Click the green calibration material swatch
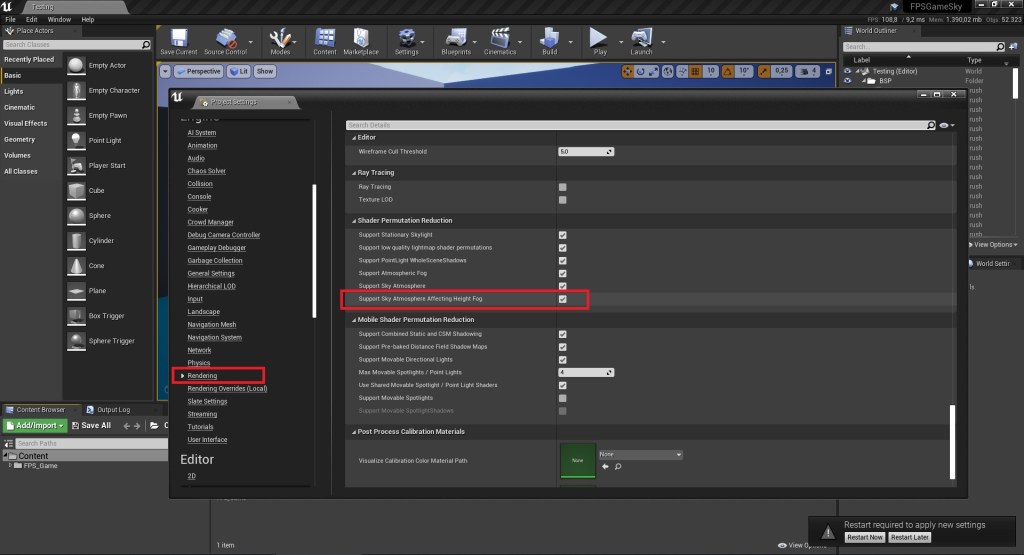 coord(576,459)
